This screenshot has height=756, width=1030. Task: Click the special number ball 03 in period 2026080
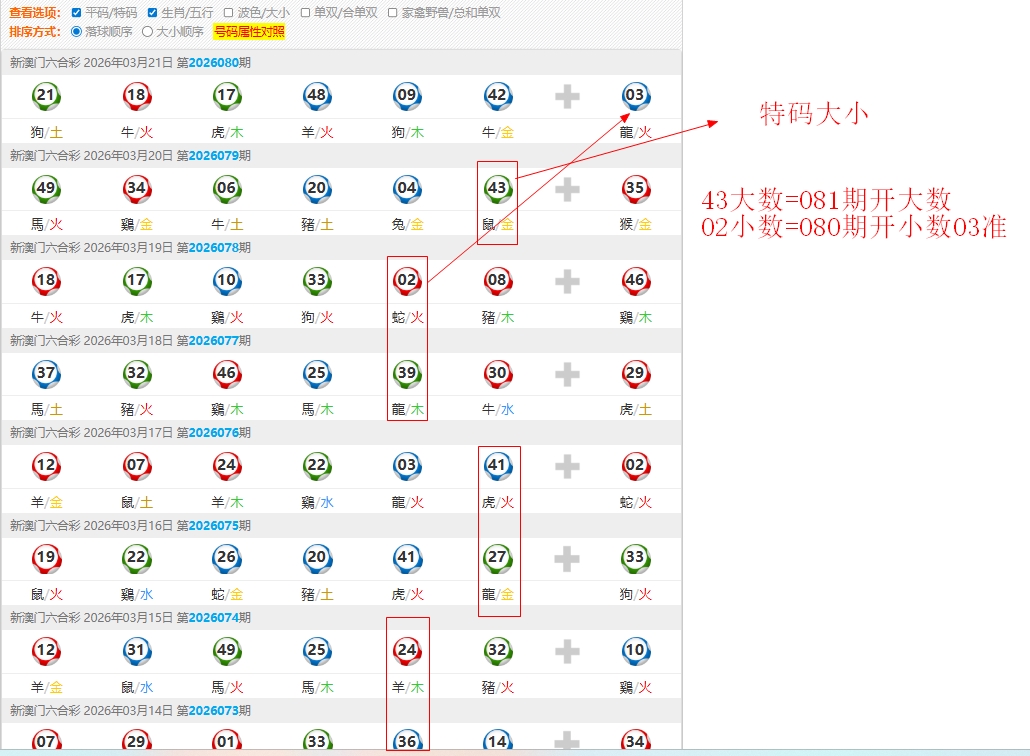pos(635,96)
